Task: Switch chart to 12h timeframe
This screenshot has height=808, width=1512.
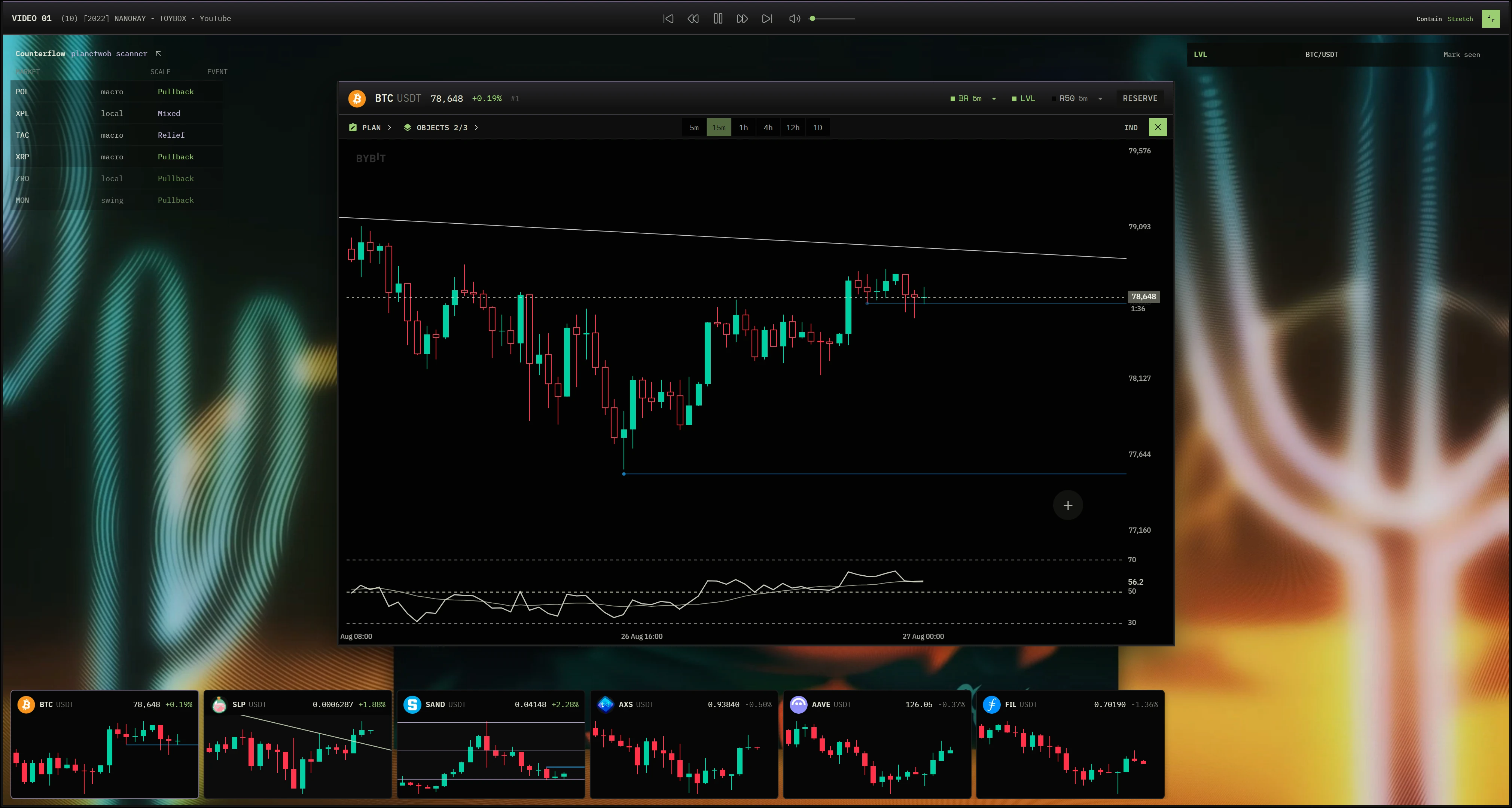Action: pos(793,127)
